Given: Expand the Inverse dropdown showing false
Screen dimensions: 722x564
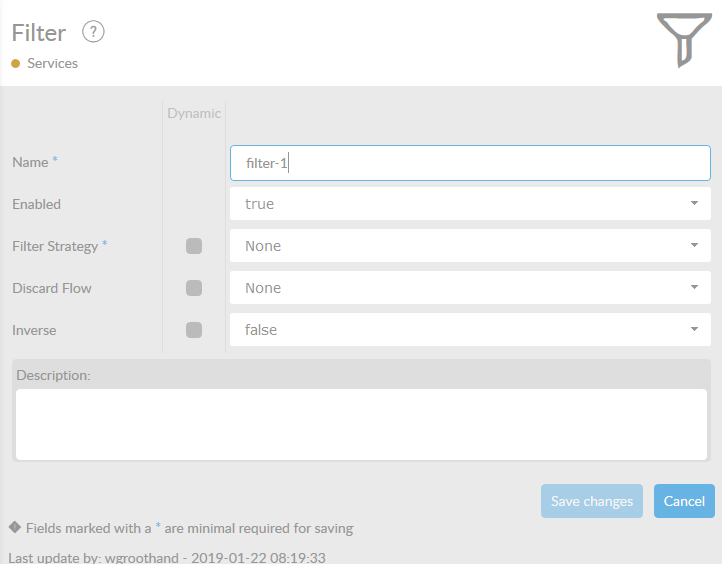Looking at the screenshot, I should click(x=470, y=330).
